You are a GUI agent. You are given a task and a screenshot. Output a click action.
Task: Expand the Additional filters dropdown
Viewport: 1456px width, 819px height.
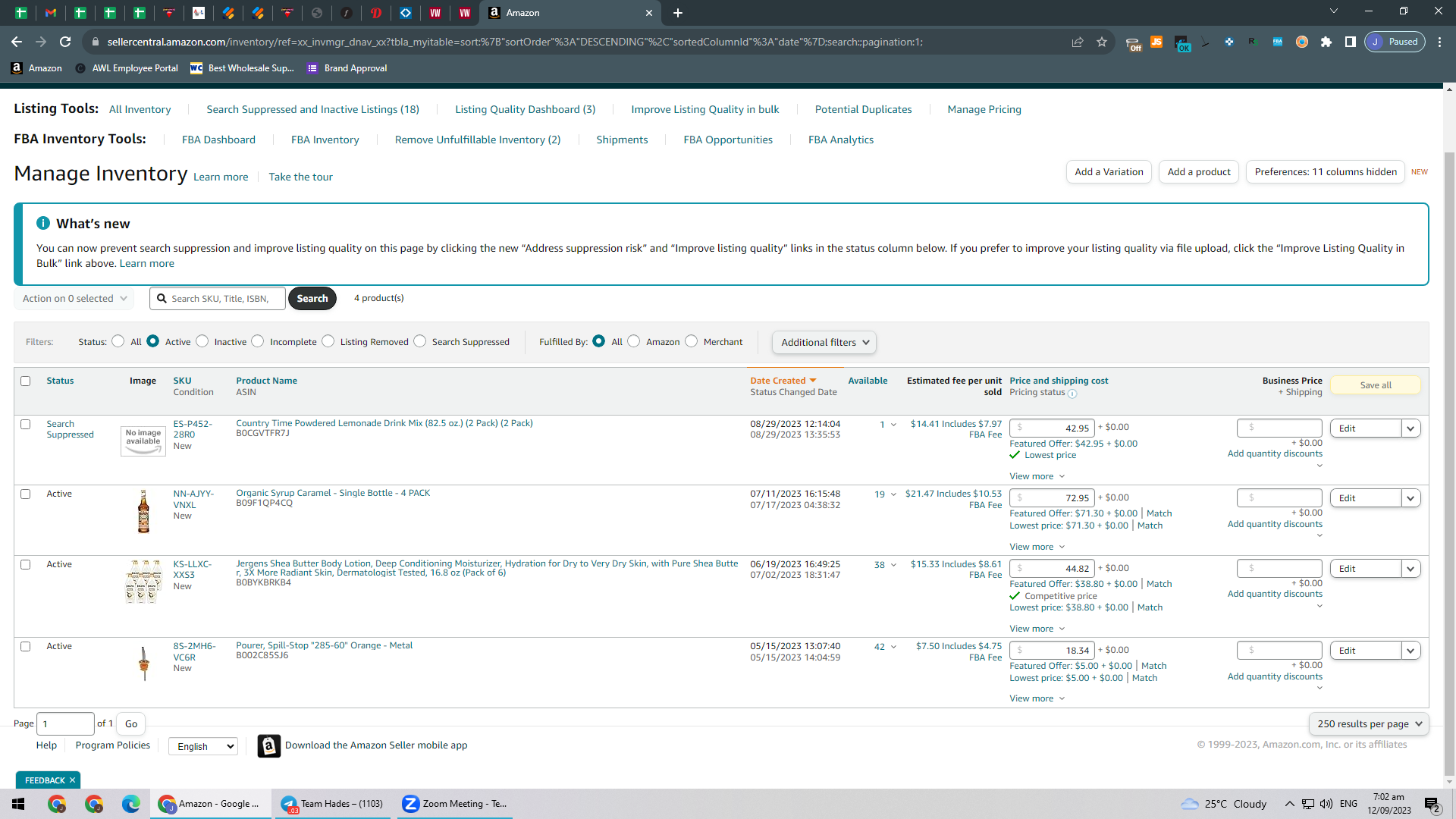coord(824,343)
